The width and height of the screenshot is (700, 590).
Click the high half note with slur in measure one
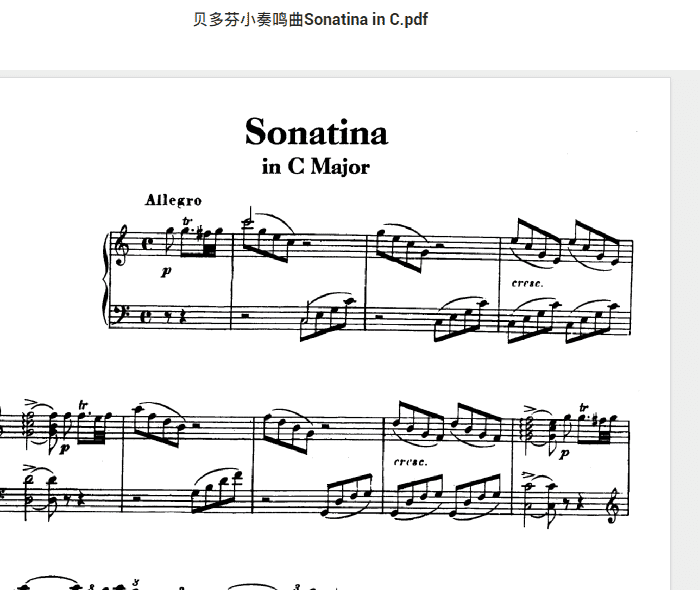(x=247, y=218)
